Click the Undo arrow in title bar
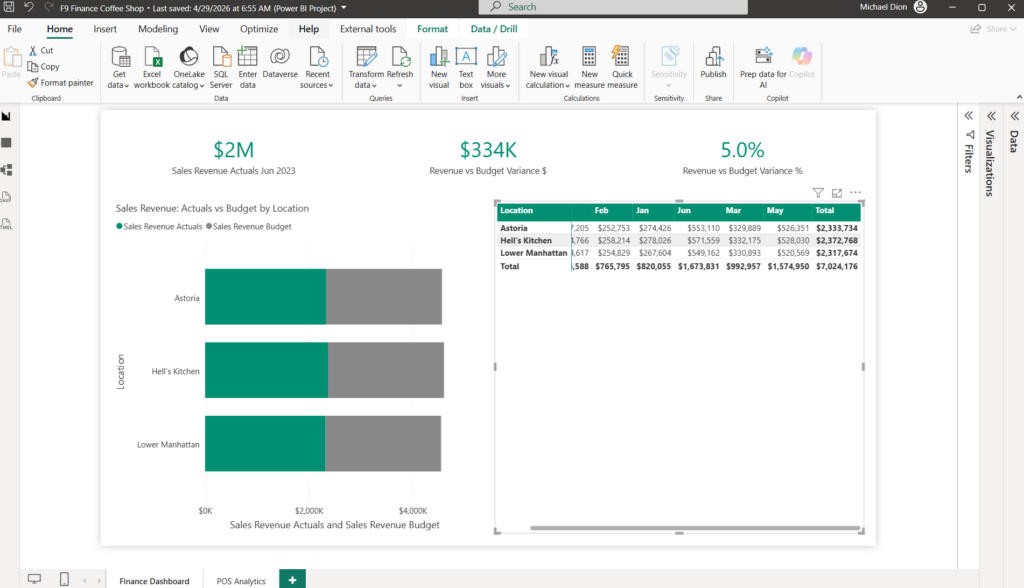1024x588 pixels. 29,7
